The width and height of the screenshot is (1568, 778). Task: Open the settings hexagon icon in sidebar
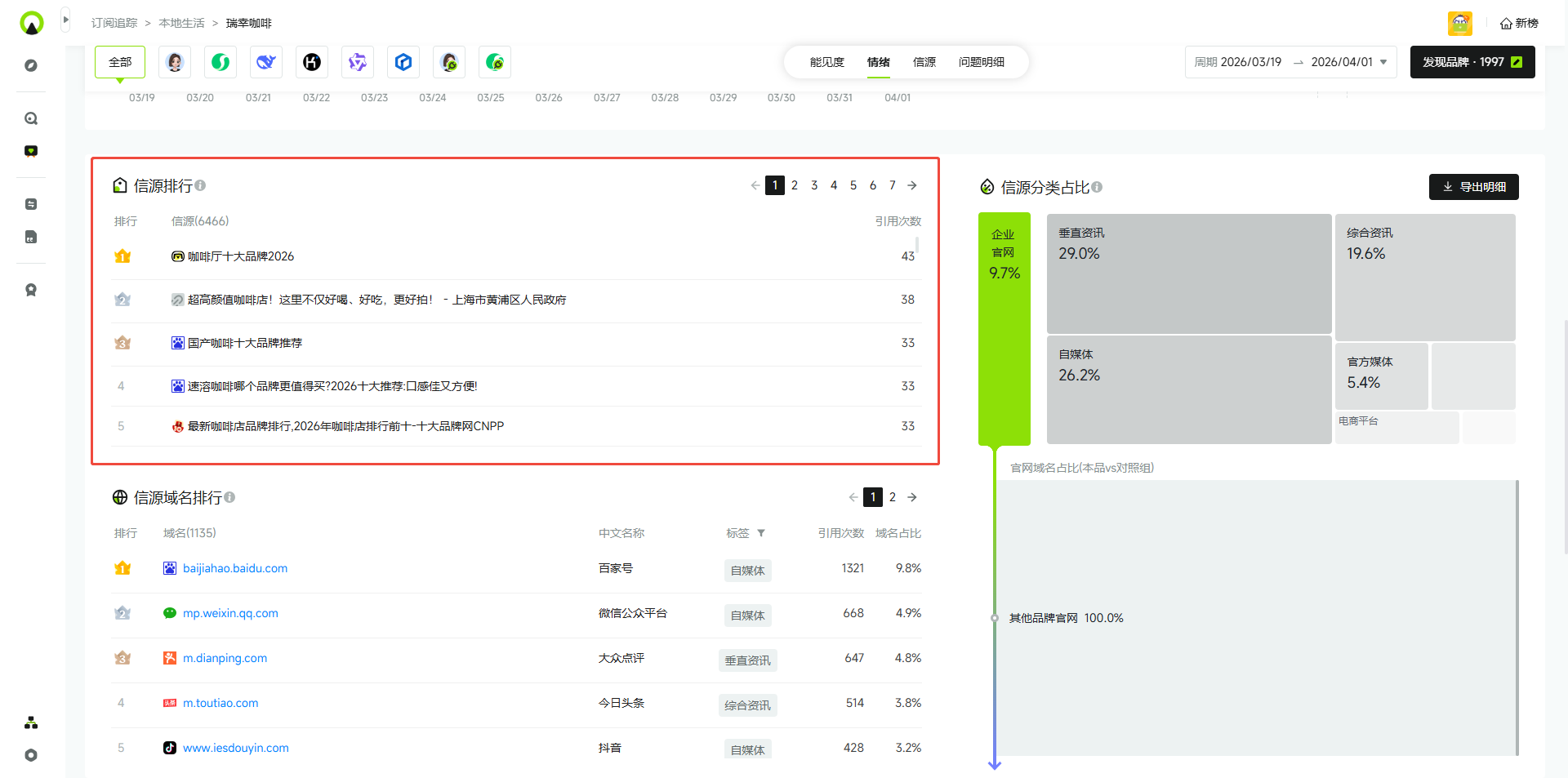pos(31,755)
